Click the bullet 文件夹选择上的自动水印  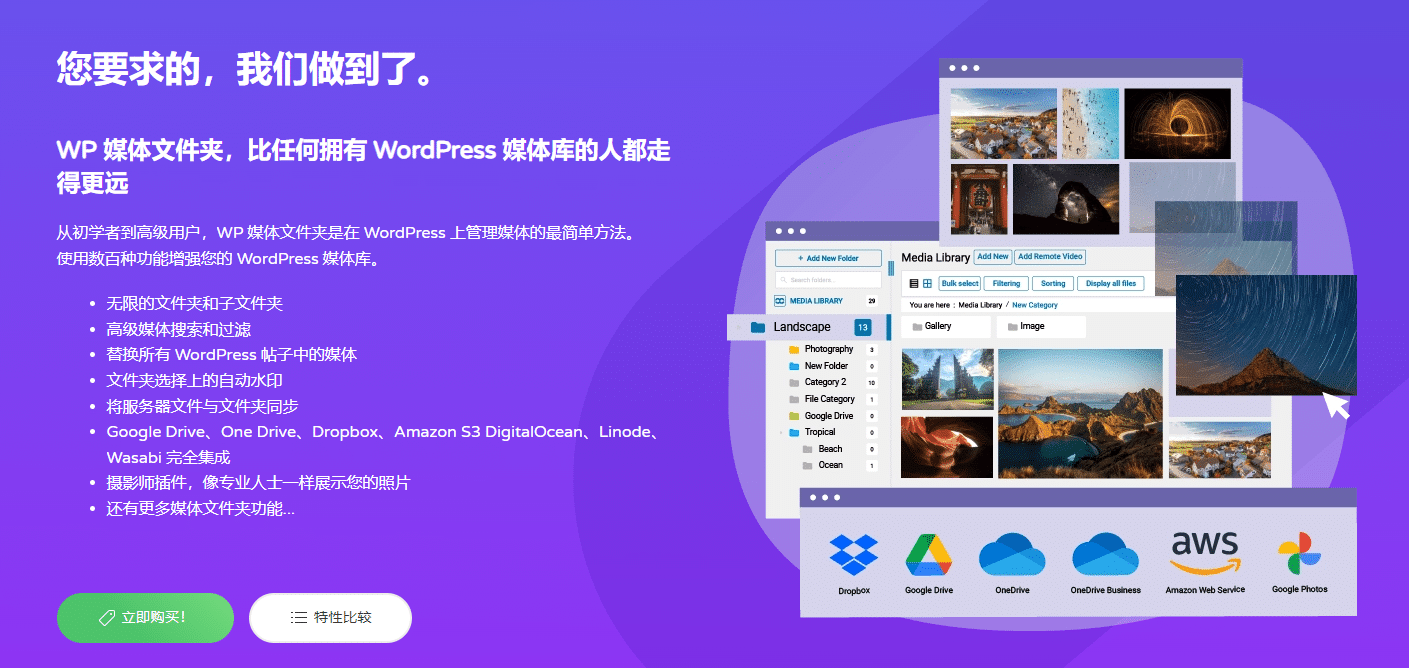point(196,380)
